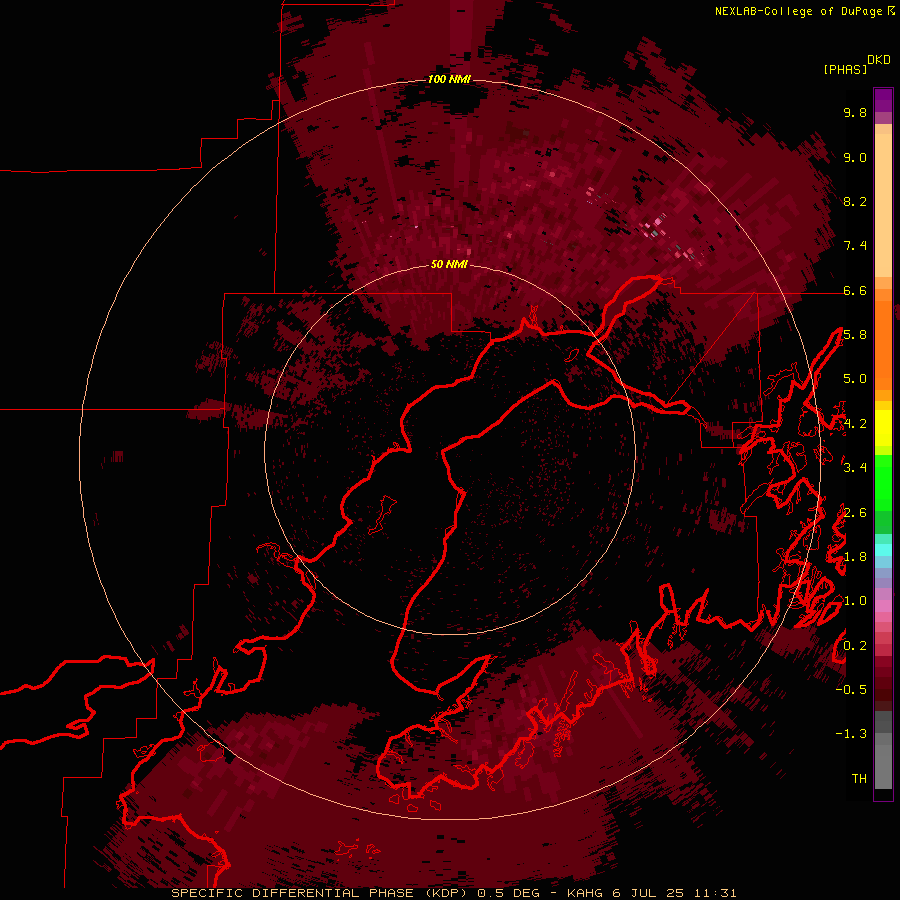Image resolution: width=900 pixels, height=900 pixels.
Task: Click the -0.5 value on the color scale
Action: click(851, 690)
